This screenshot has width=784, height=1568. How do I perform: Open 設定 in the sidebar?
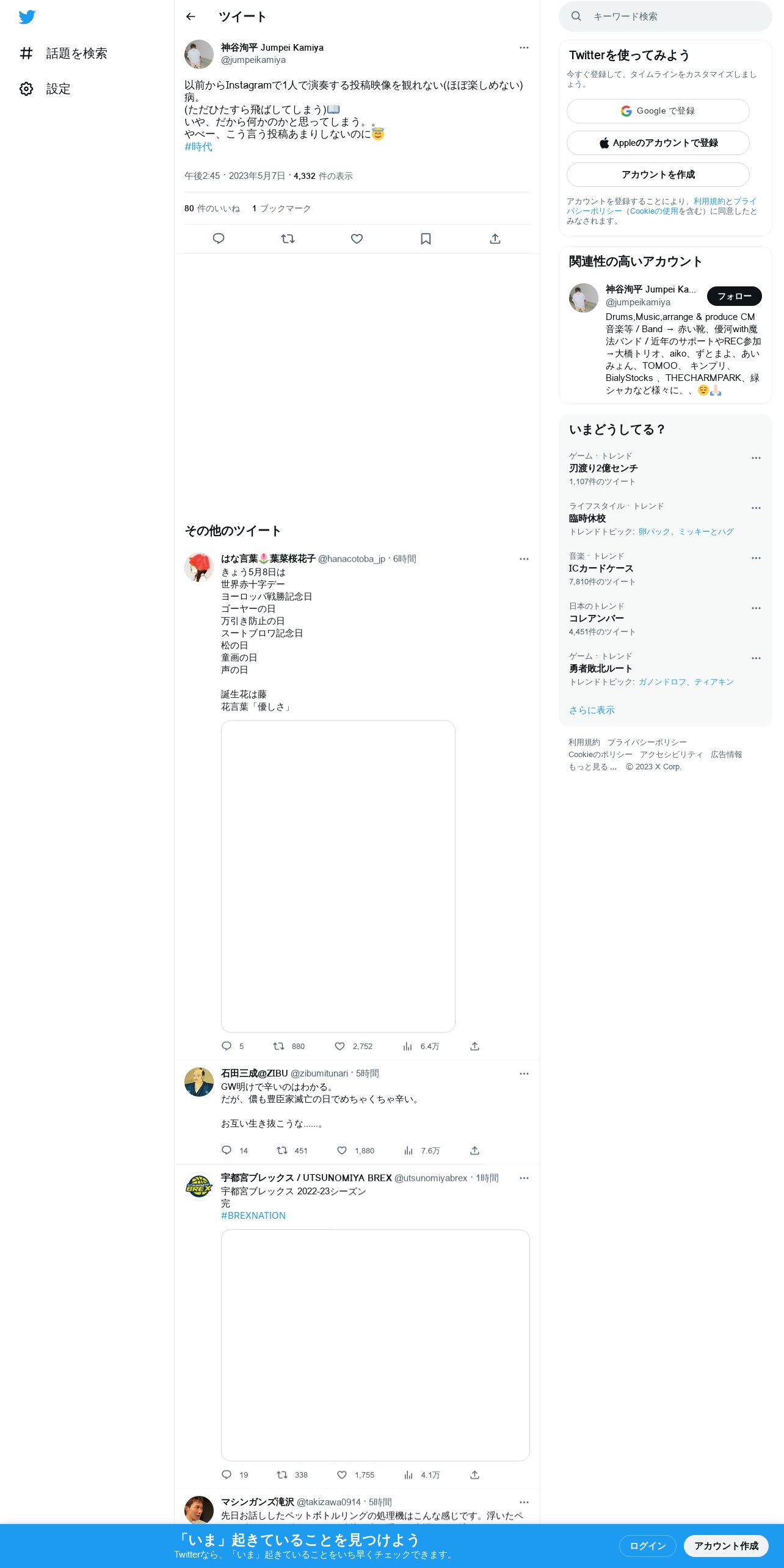pos(45,89)
